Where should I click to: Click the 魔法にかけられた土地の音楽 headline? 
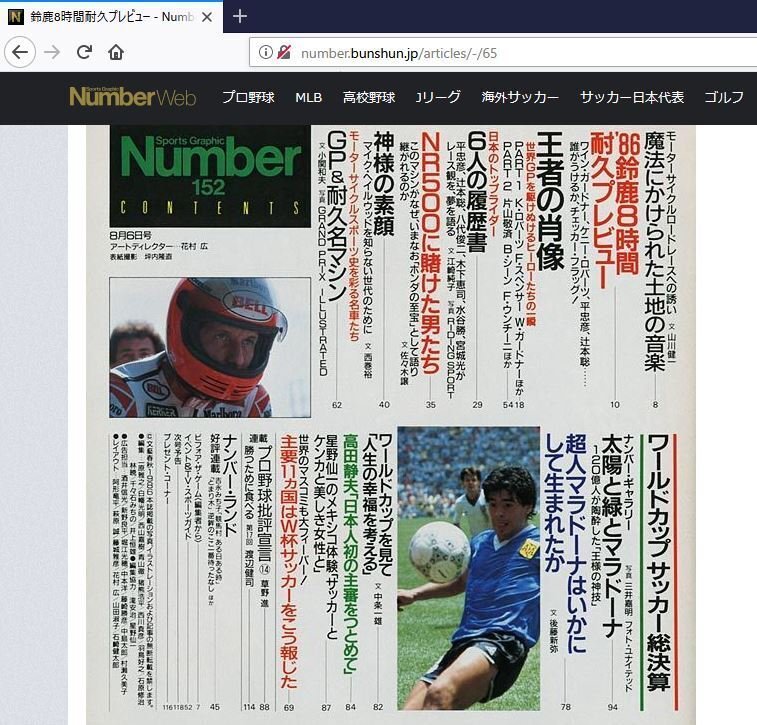click(655, 251)
